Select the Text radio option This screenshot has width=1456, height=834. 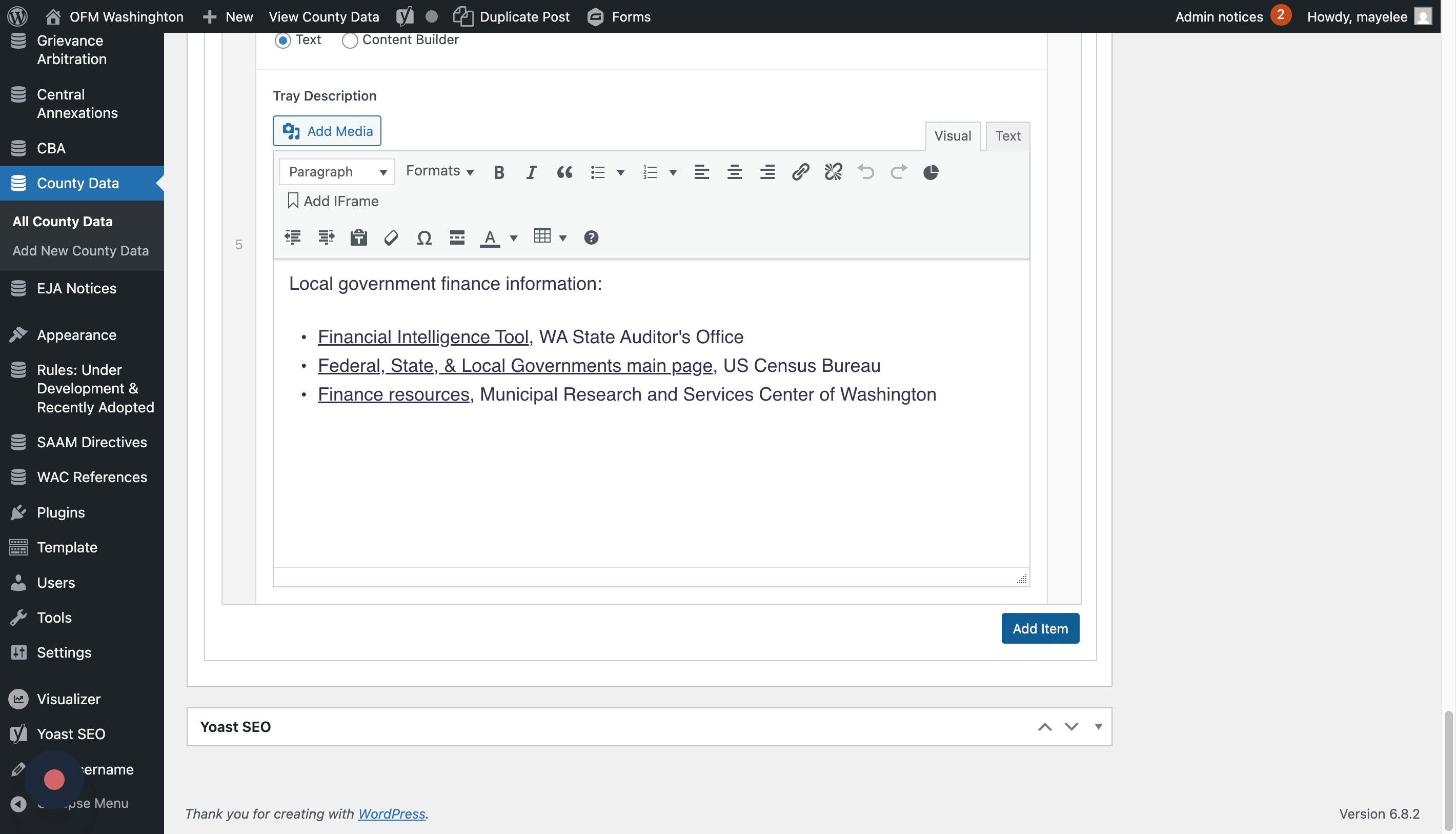[283, 40]
